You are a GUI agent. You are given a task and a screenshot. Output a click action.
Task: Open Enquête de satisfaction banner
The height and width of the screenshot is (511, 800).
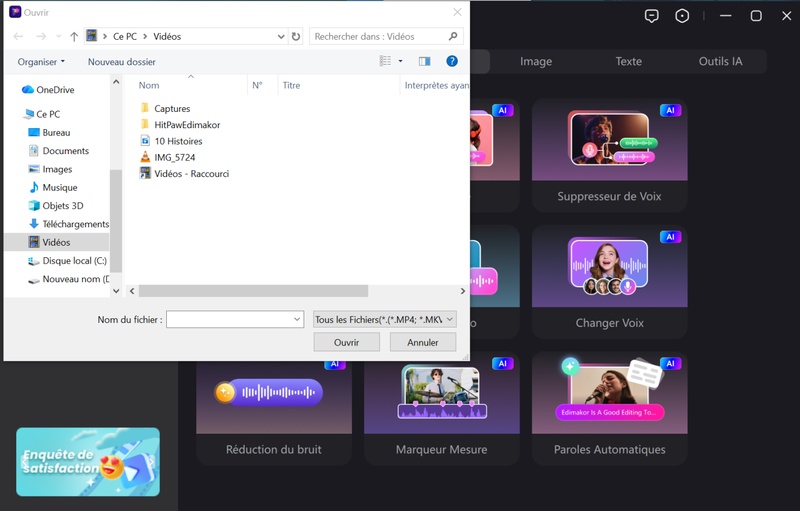coord(88,462)
